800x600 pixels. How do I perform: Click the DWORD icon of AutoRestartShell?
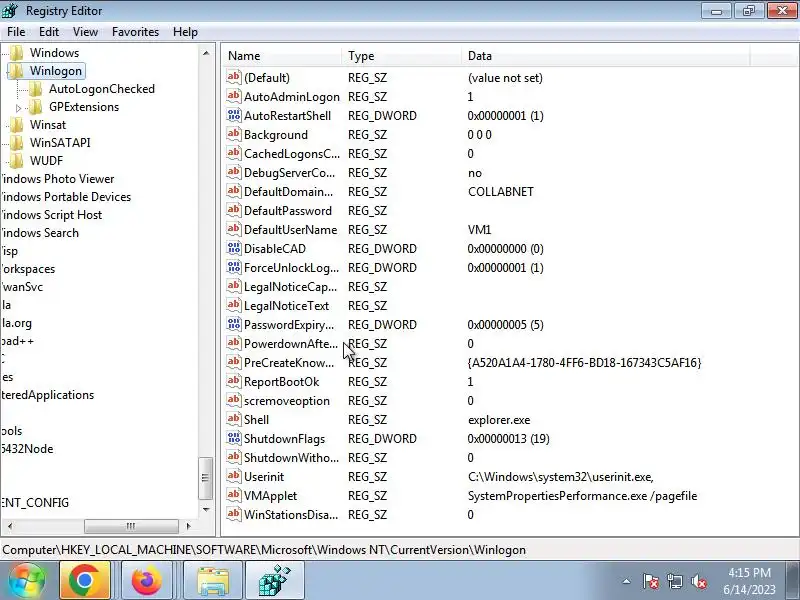coord(234,115)
